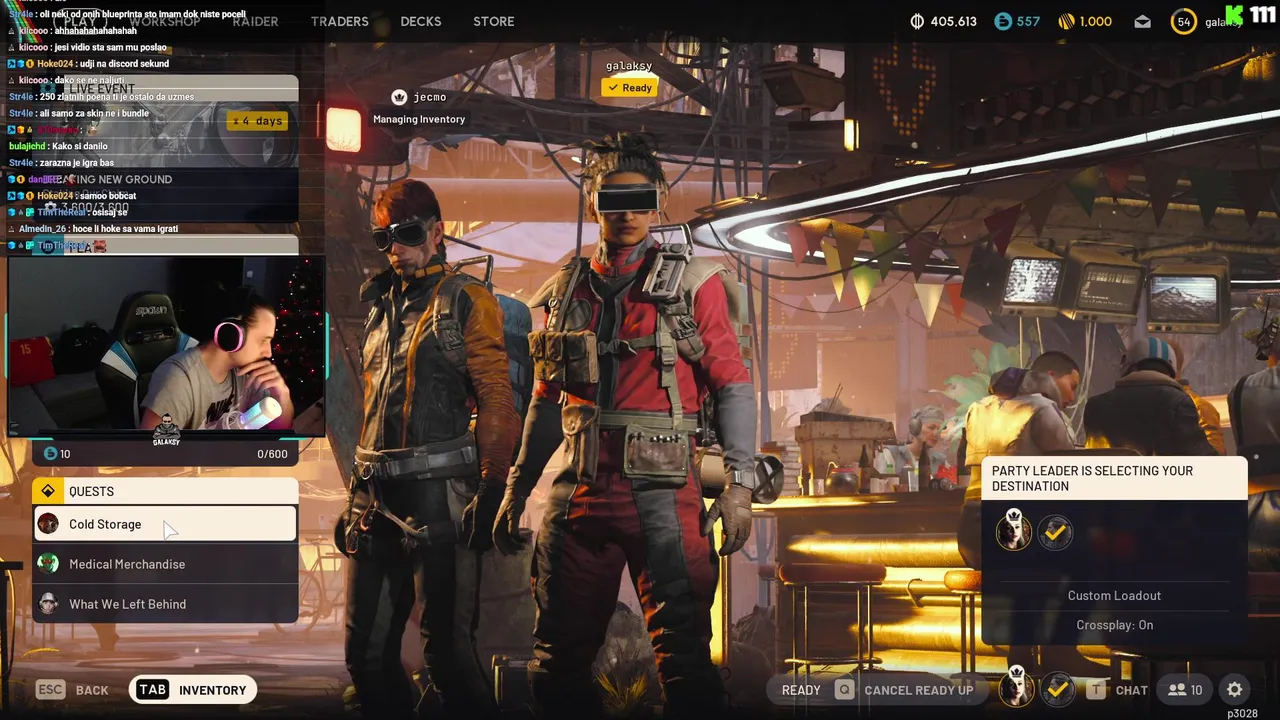Click the QUESTS header label

pos(91,491)
